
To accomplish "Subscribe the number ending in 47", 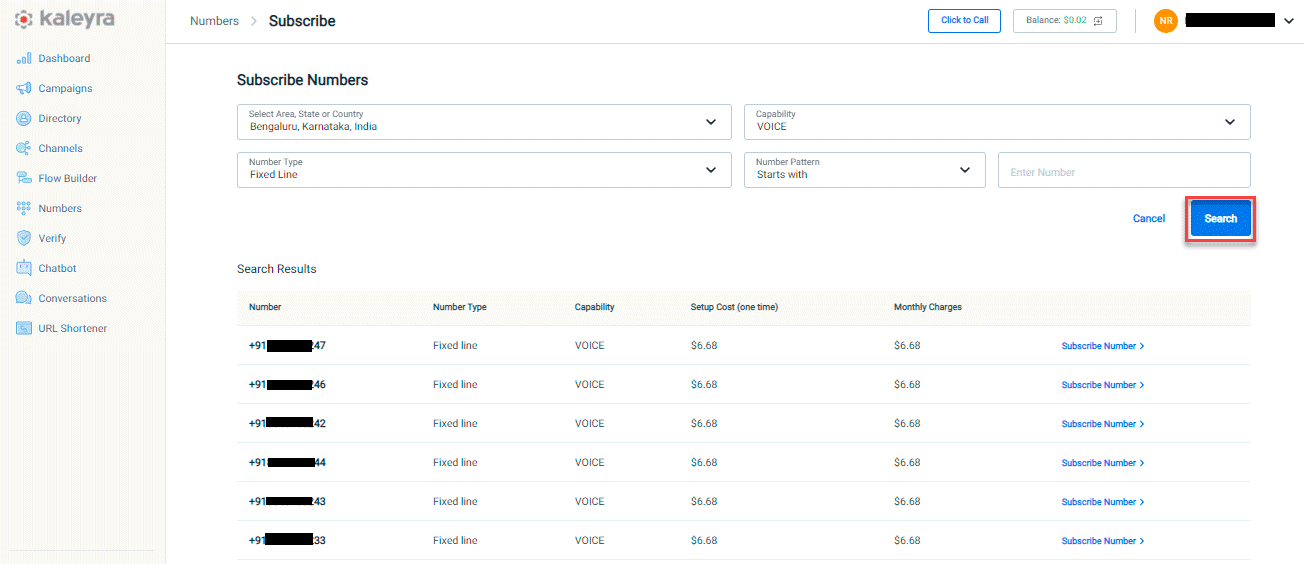I will coord(1103,346).
